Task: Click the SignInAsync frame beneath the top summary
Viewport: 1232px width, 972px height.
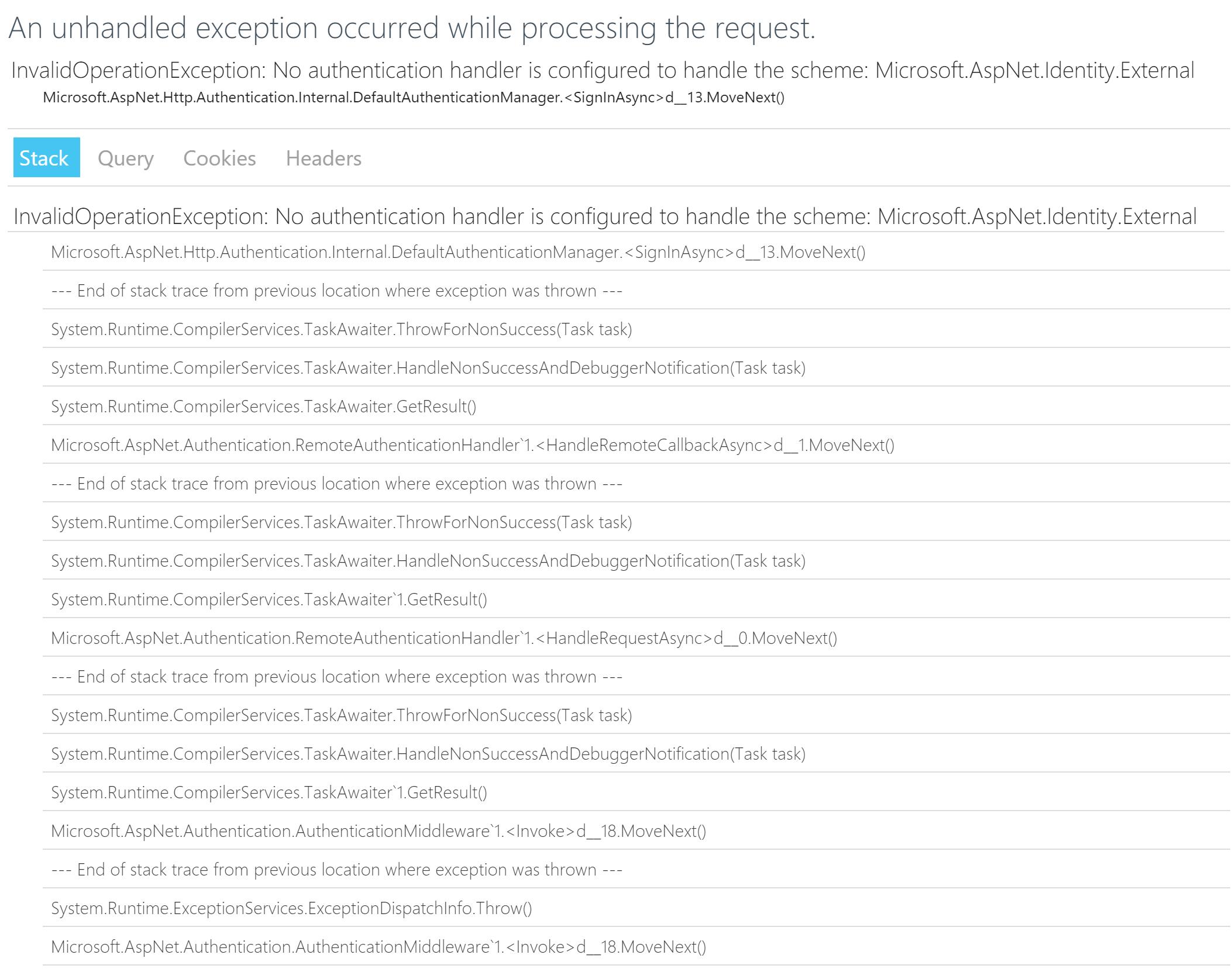Action: point(414,97)
